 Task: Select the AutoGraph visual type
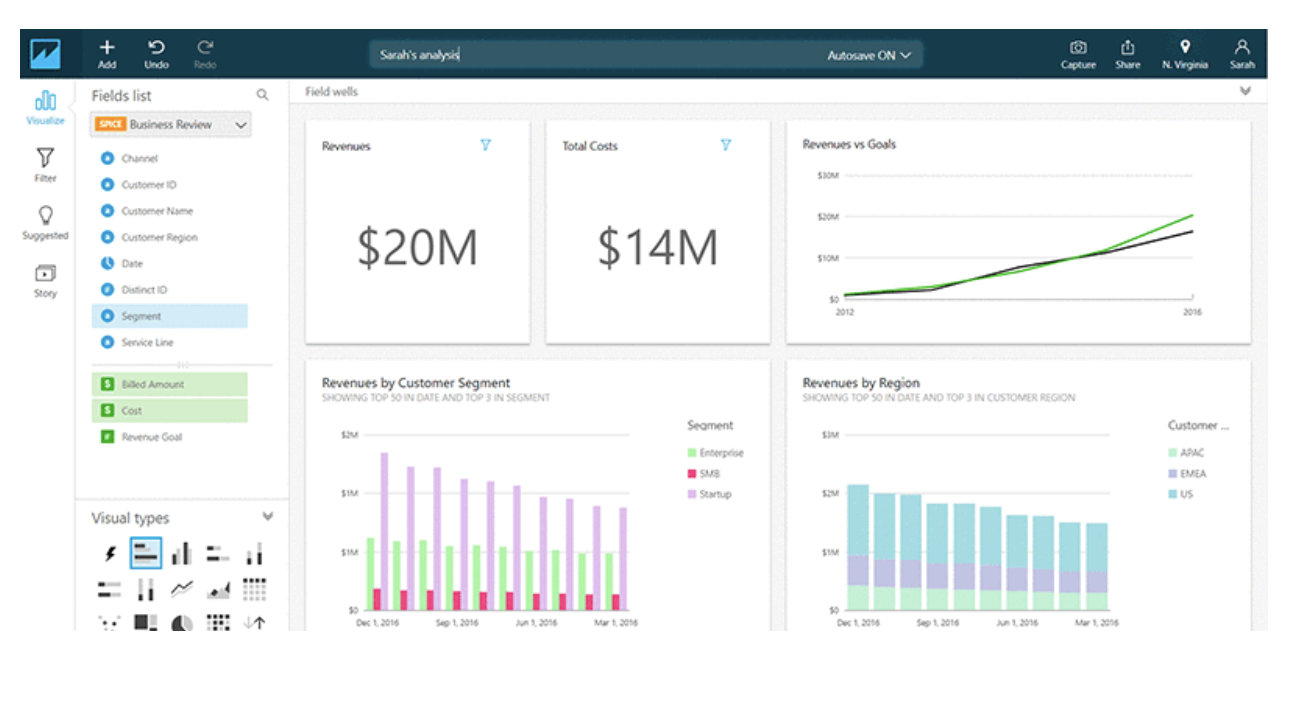coord(110,552)
